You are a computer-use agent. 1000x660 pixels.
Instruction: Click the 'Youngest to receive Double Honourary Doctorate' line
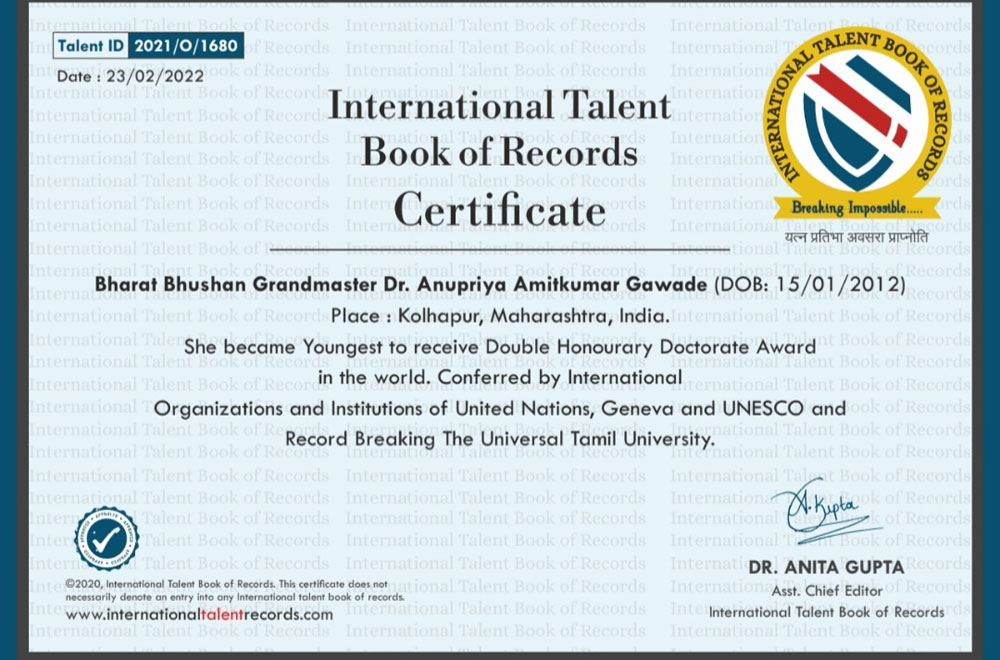500,348
